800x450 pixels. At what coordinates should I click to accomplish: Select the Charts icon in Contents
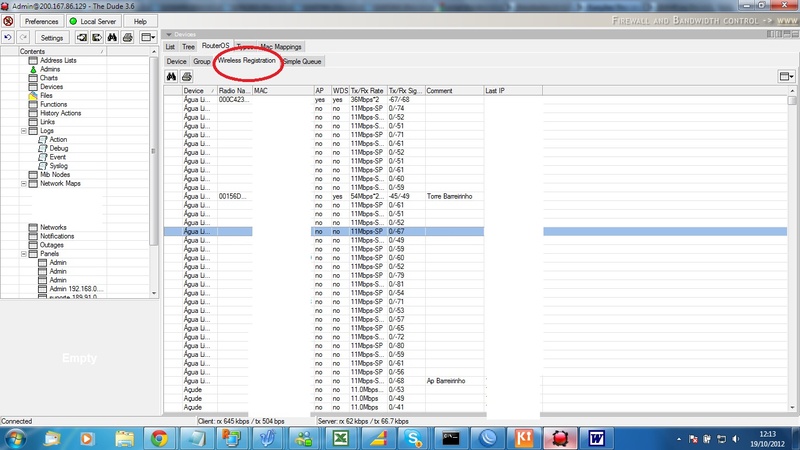tap(33, 78)
